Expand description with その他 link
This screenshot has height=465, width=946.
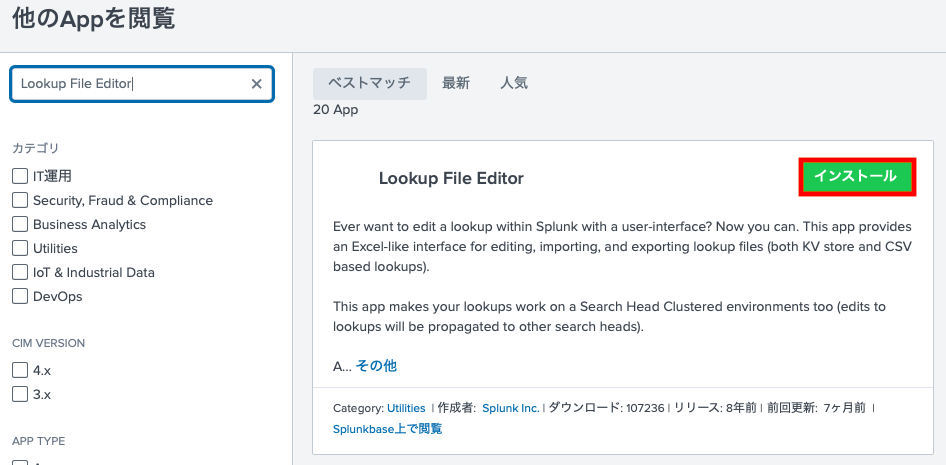pyautogui.click(x=376, y=366)
